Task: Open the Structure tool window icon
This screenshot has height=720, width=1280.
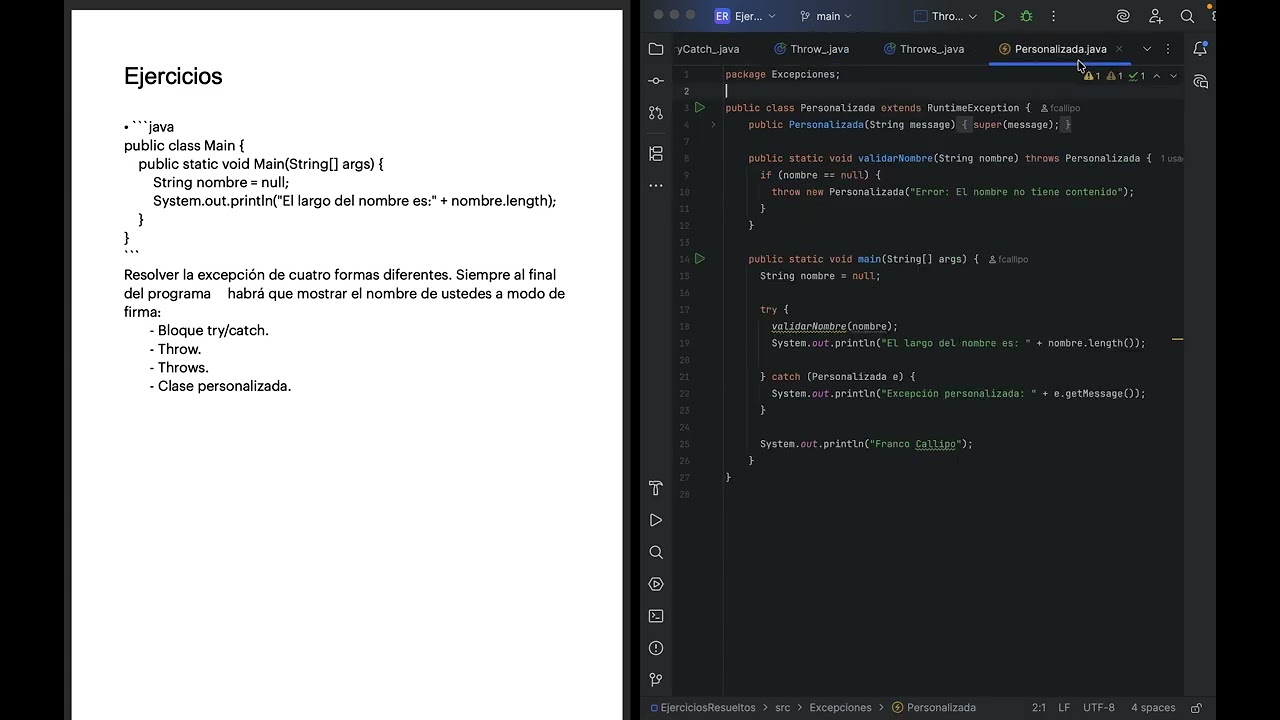Action: tap(656, 153)
